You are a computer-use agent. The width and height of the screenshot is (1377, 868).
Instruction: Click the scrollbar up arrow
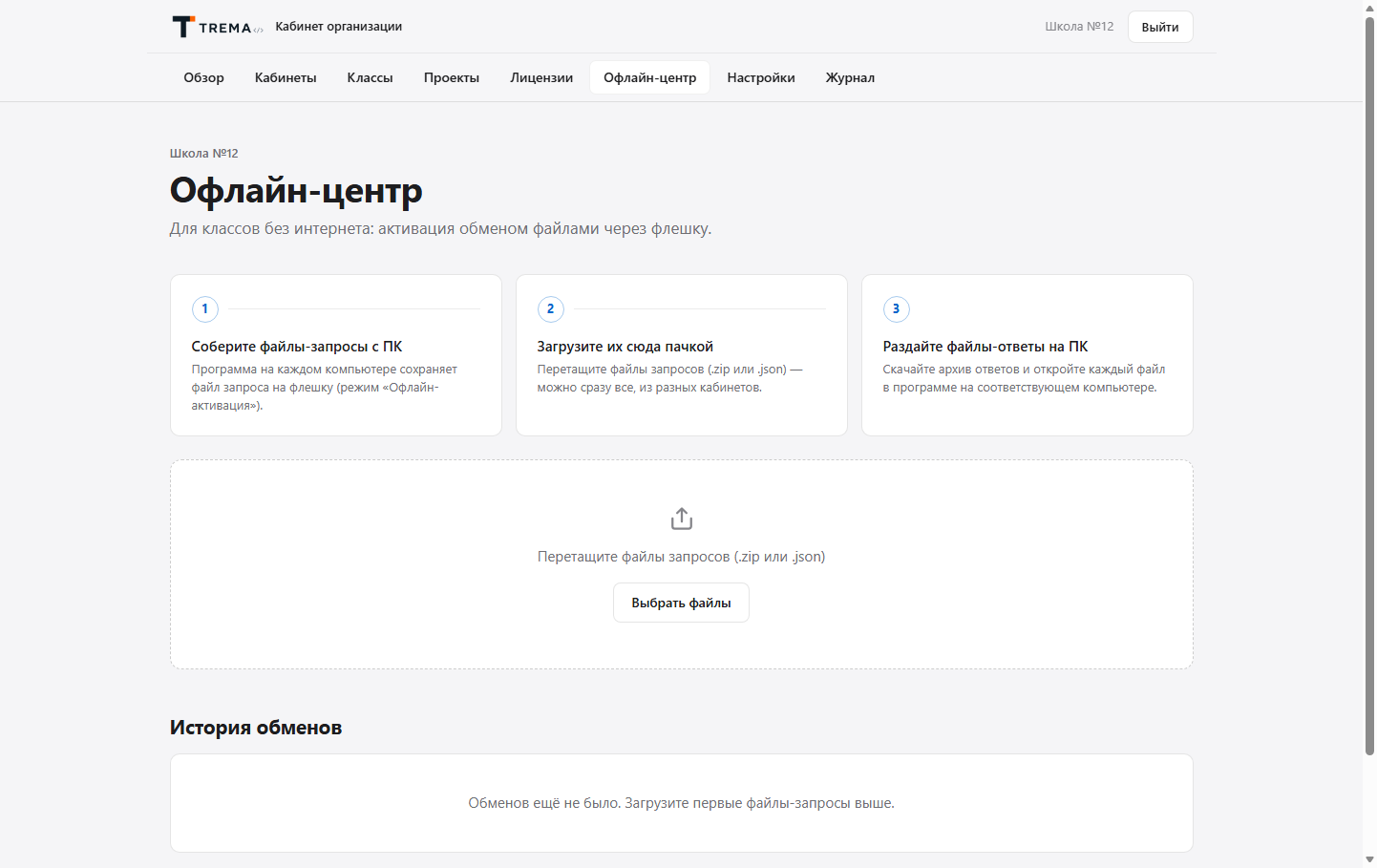click(x=1369, y=8)
